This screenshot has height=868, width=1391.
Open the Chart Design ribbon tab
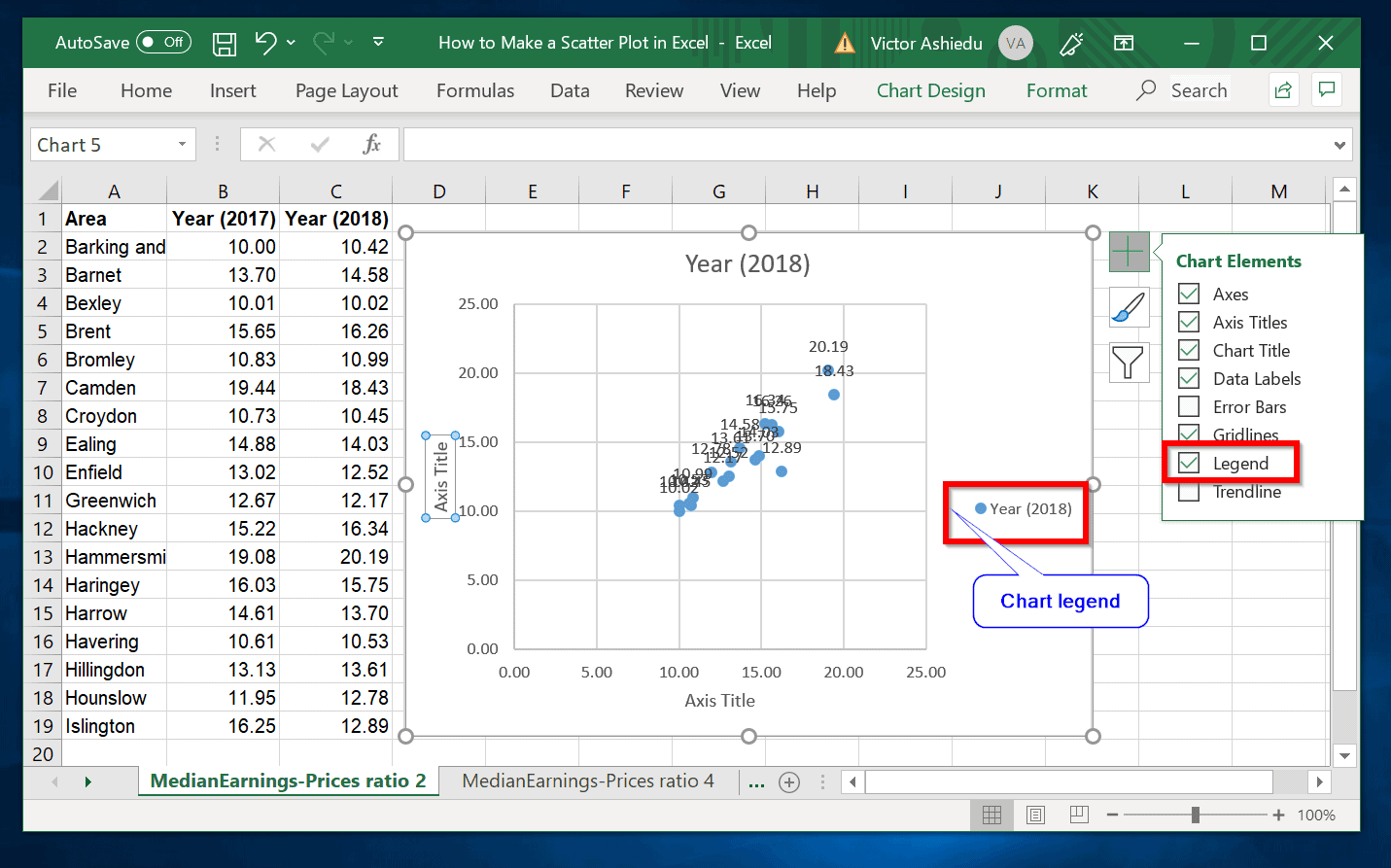[930, 89]
